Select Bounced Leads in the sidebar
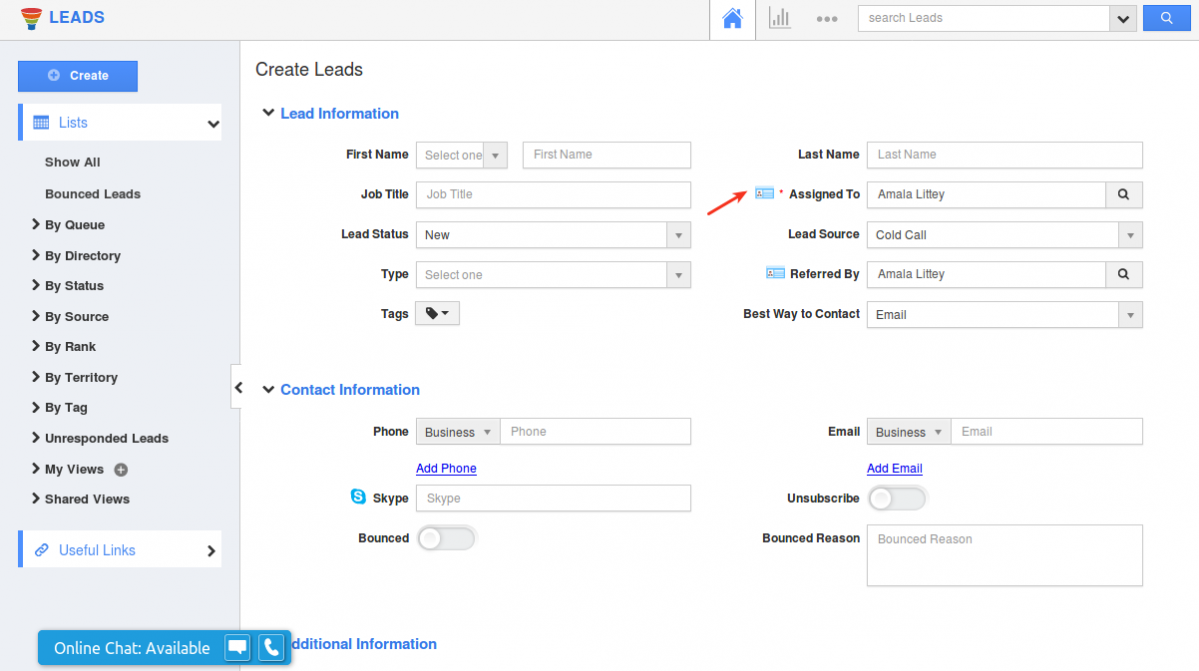Screen dimensions: 1199x671 (x=92, y=194)
